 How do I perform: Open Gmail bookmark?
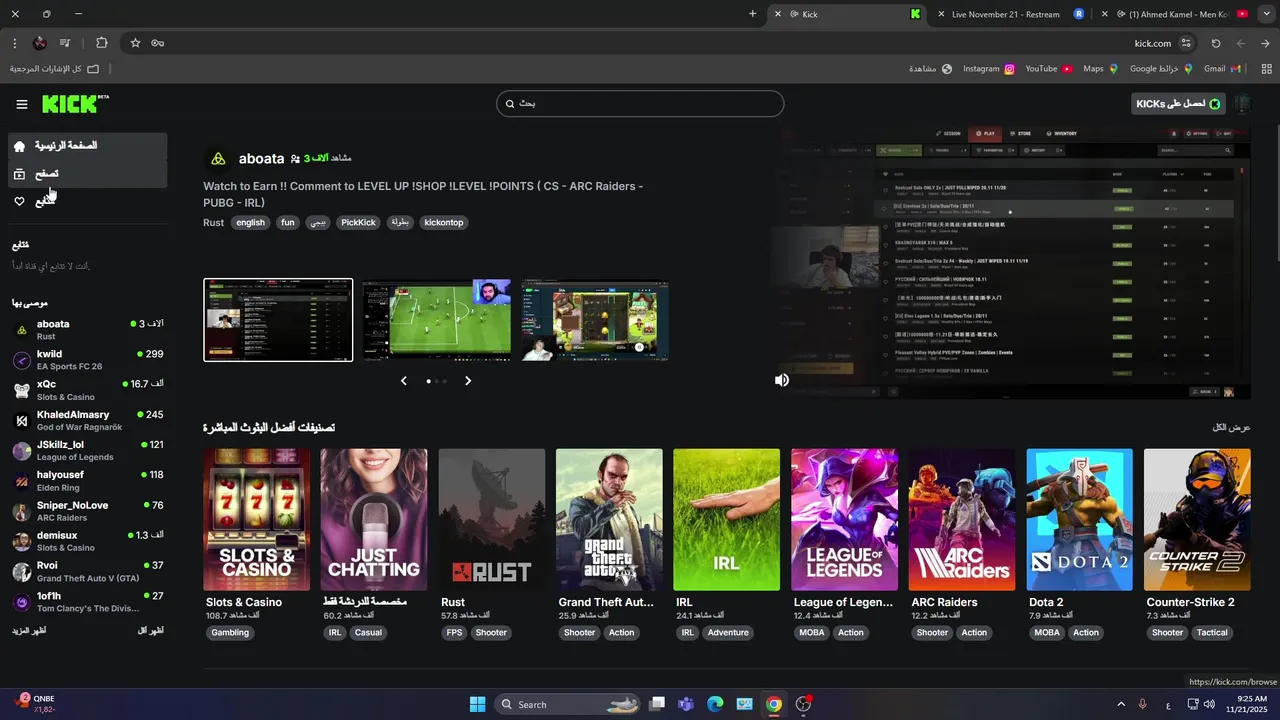pyautogui.click(x=1222, y=69)
